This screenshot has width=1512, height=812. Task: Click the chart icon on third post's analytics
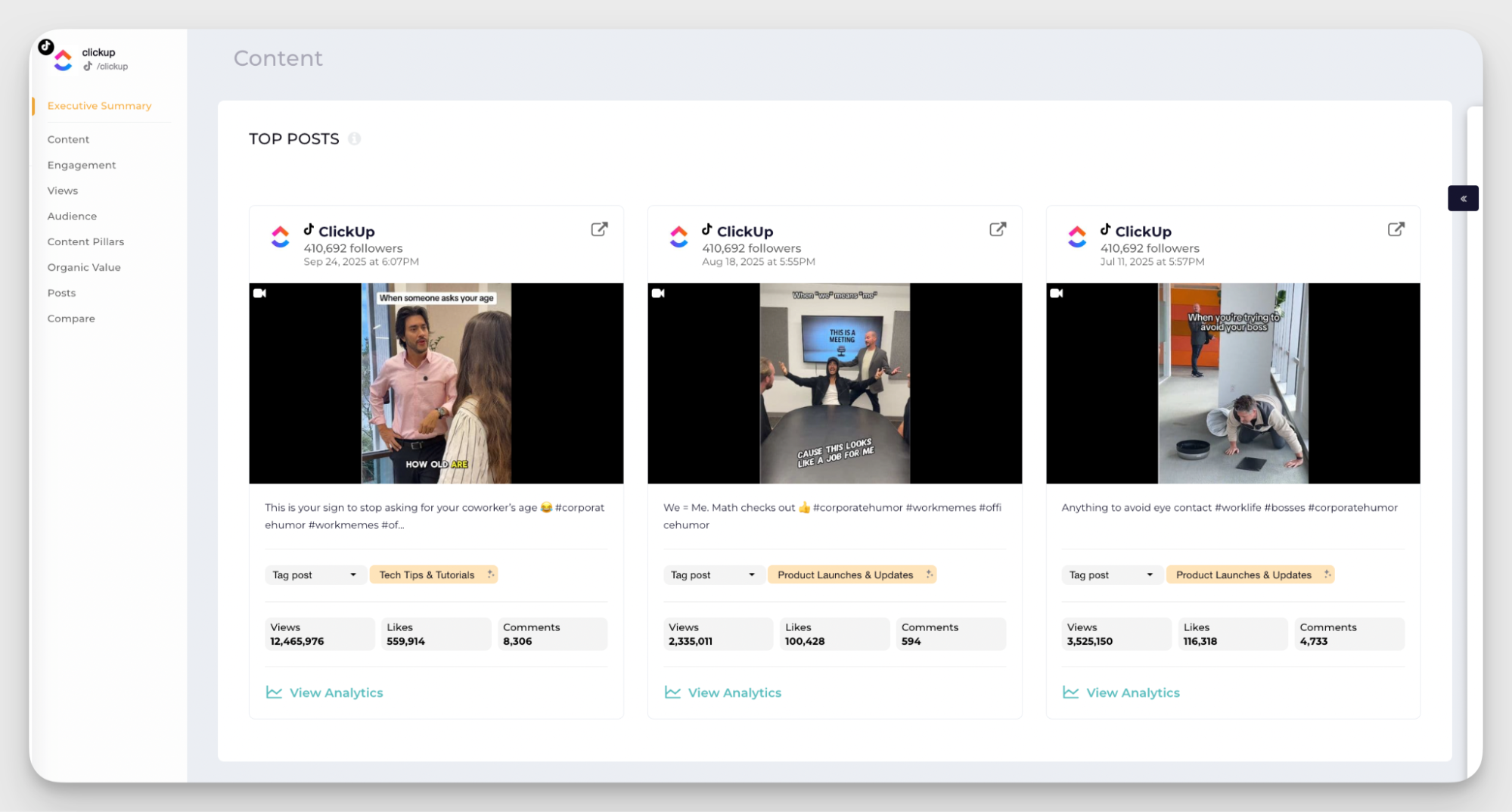[x=1070, y=692]
